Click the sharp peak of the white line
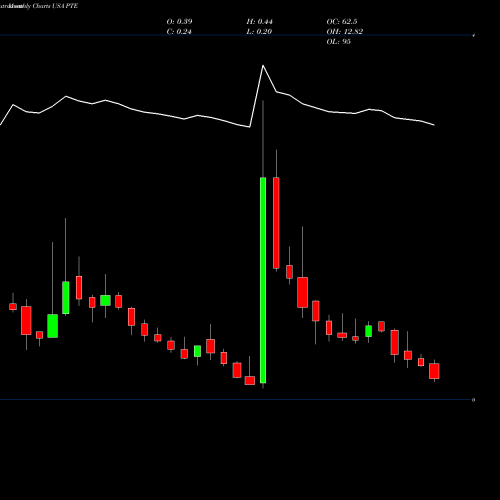This screenshot has width=500, height=500. [263, 66]
